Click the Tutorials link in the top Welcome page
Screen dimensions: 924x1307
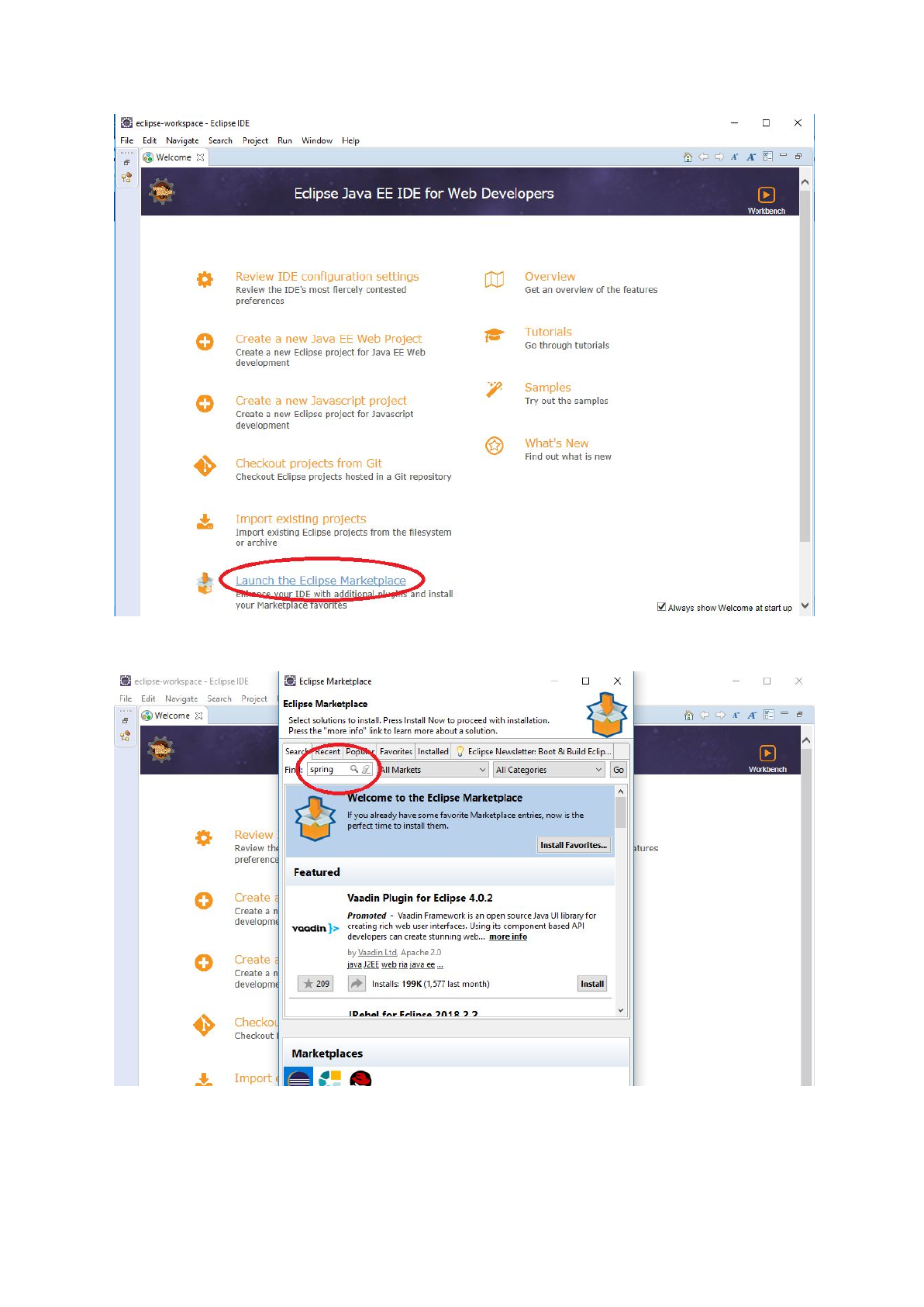click(548, 332)
